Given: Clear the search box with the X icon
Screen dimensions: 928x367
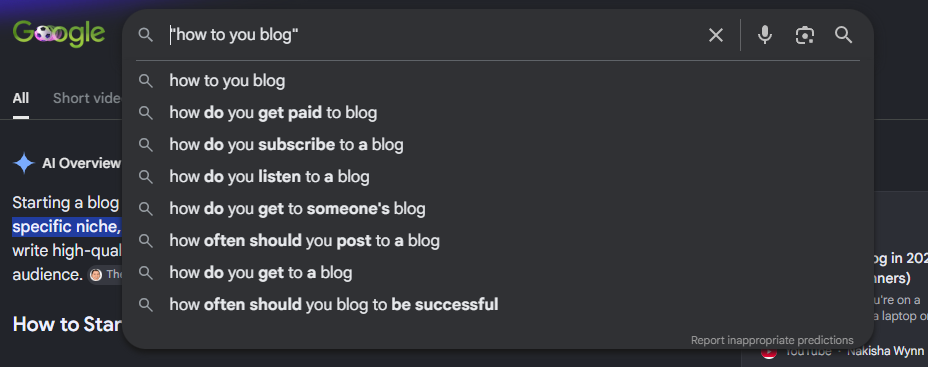Looking at the screenshot, I should [x=716, y=36].
